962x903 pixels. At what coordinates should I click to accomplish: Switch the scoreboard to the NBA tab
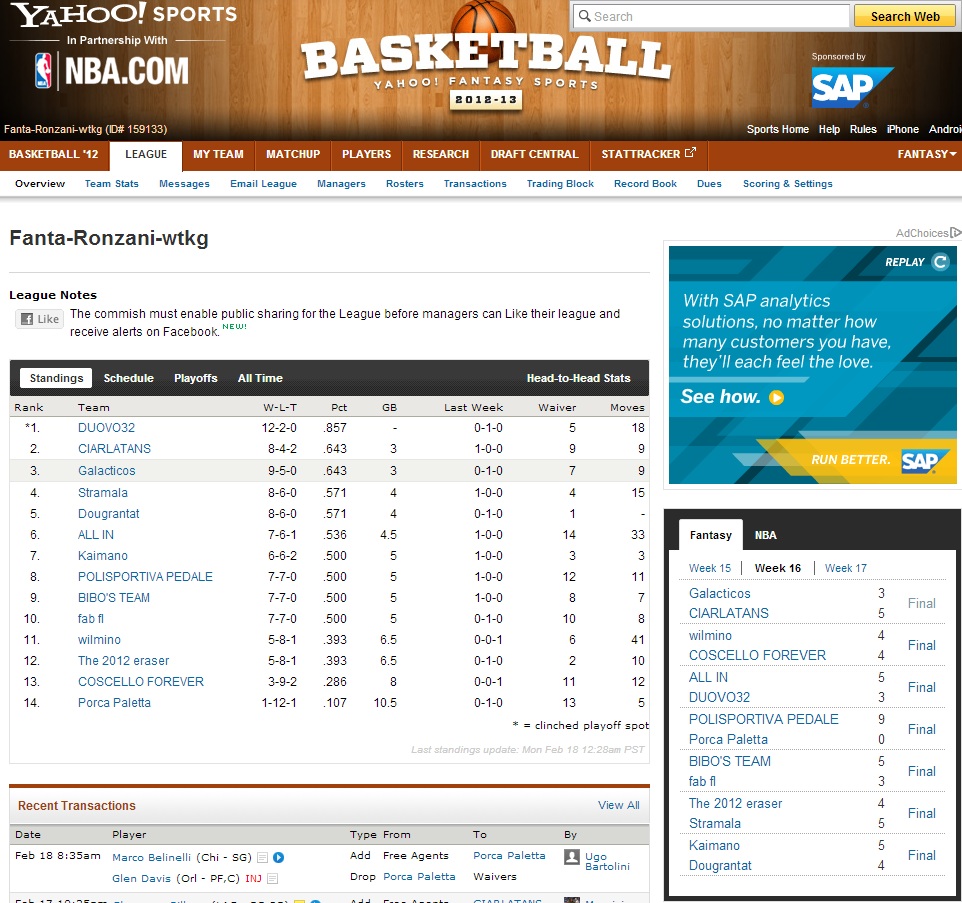click(x=765, y=535)
